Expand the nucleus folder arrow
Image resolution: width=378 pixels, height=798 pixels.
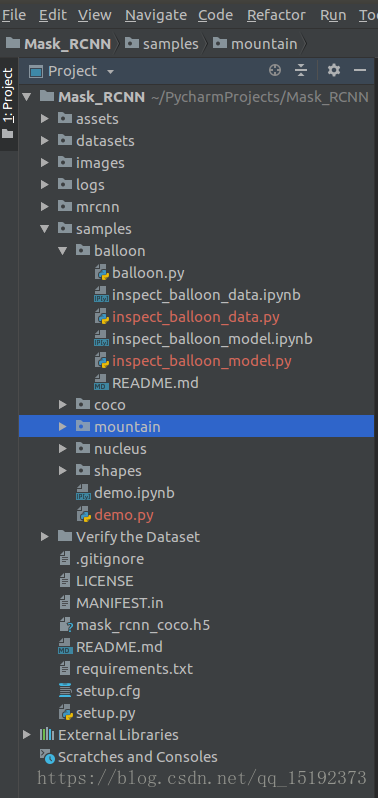63,448
